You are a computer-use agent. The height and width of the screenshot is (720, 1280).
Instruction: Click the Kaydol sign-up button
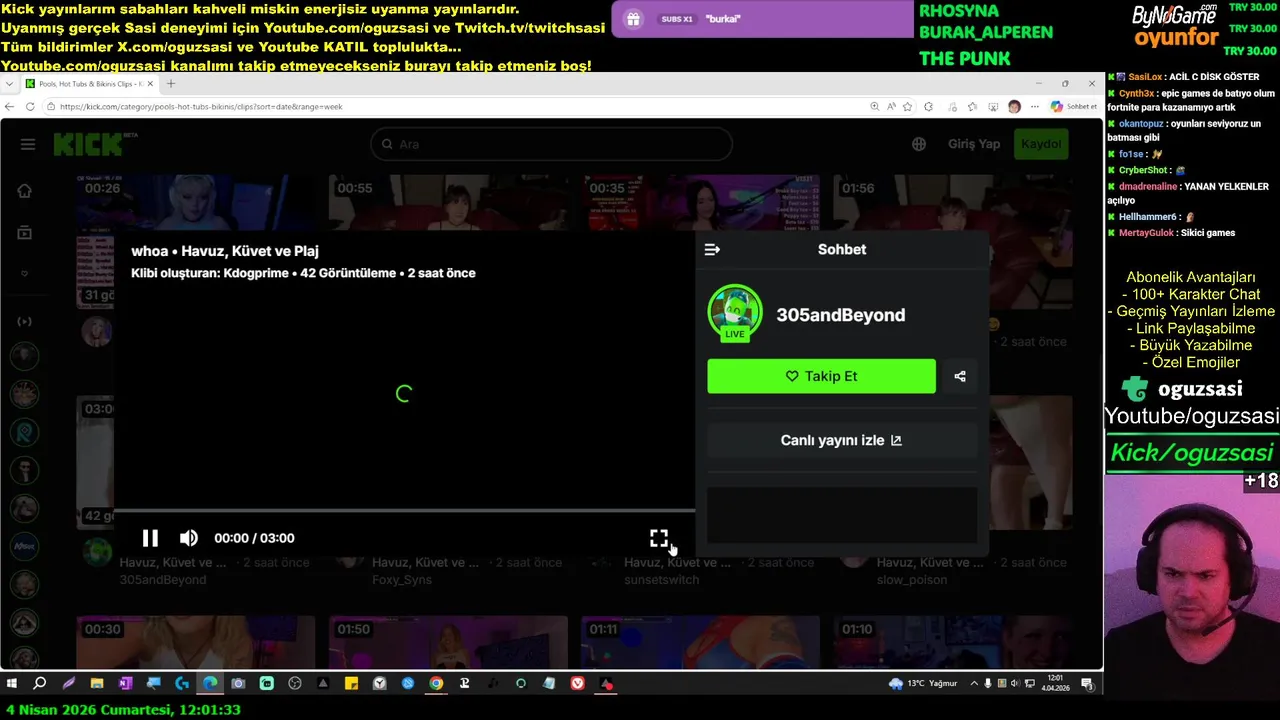click(x=1041, y=144)
